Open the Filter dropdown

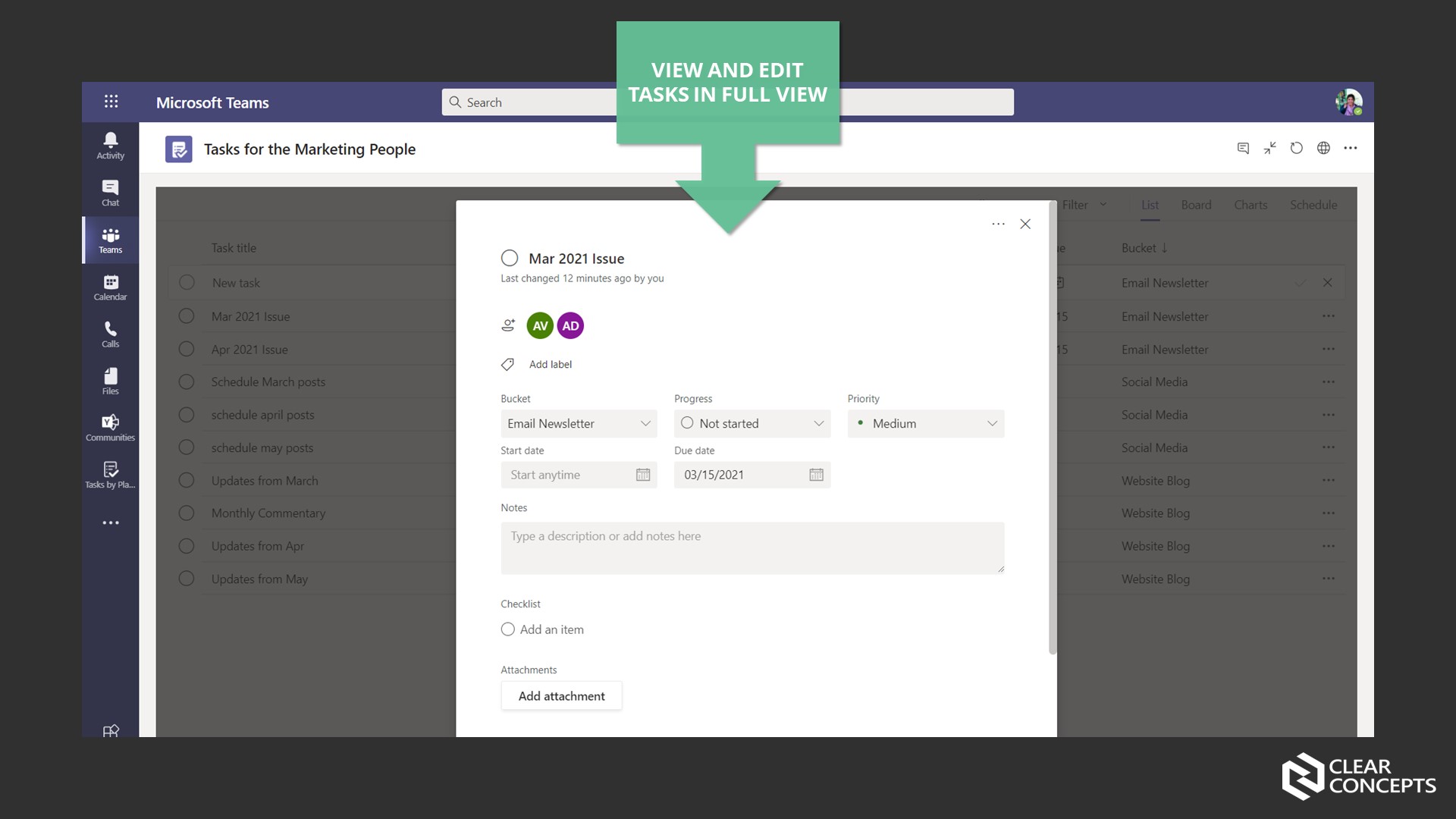(x=1084, y=205)
